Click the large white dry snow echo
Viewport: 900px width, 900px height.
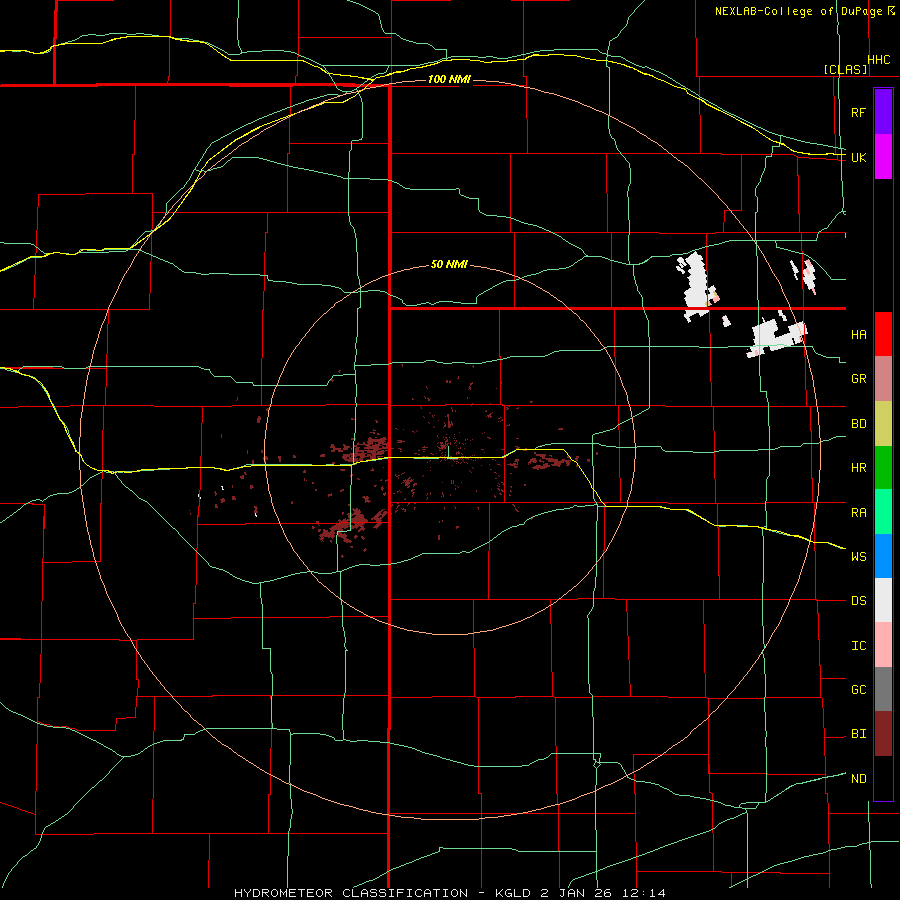696,284
